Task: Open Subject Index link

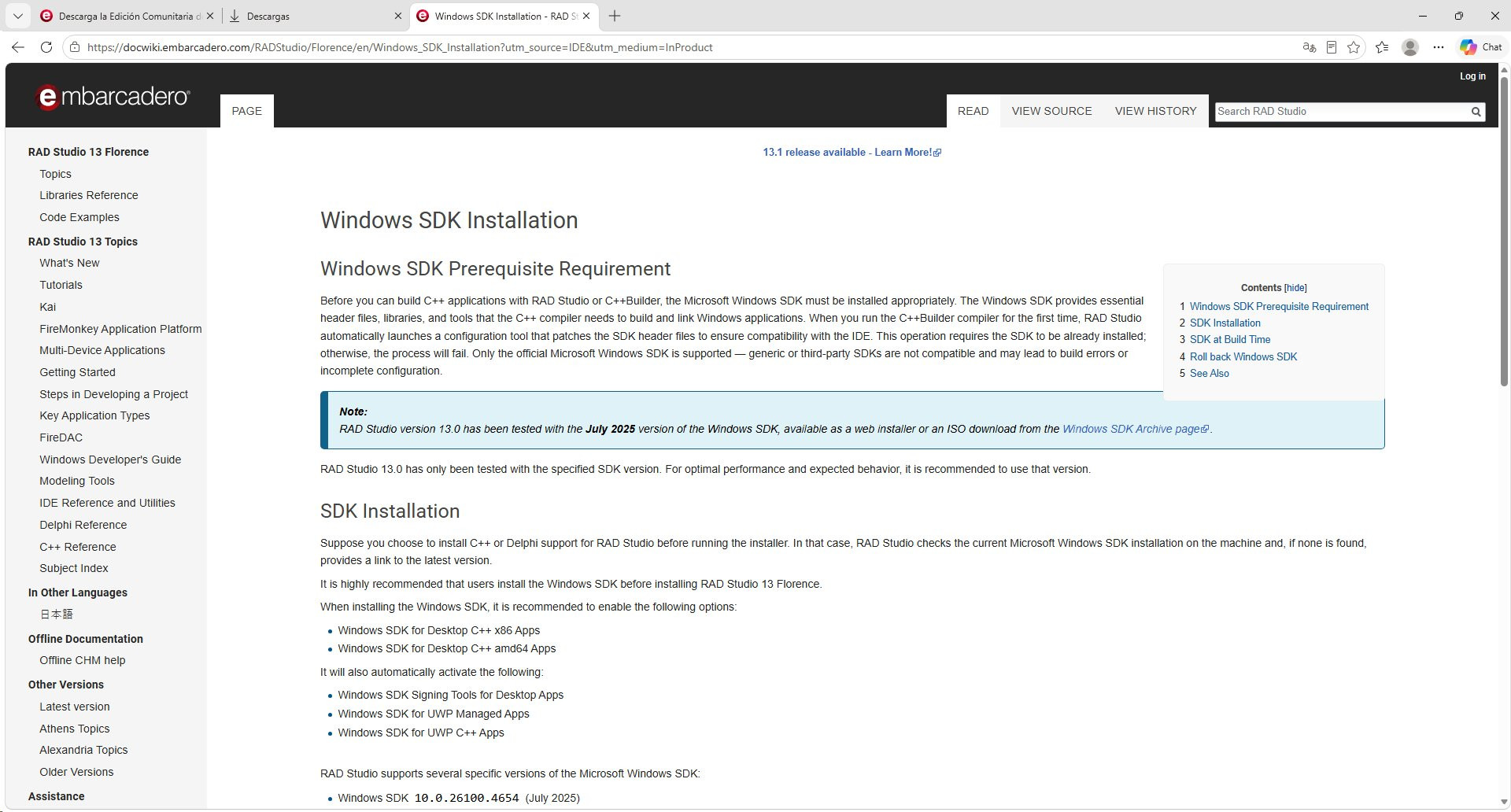Action: [x=74, y=568]
